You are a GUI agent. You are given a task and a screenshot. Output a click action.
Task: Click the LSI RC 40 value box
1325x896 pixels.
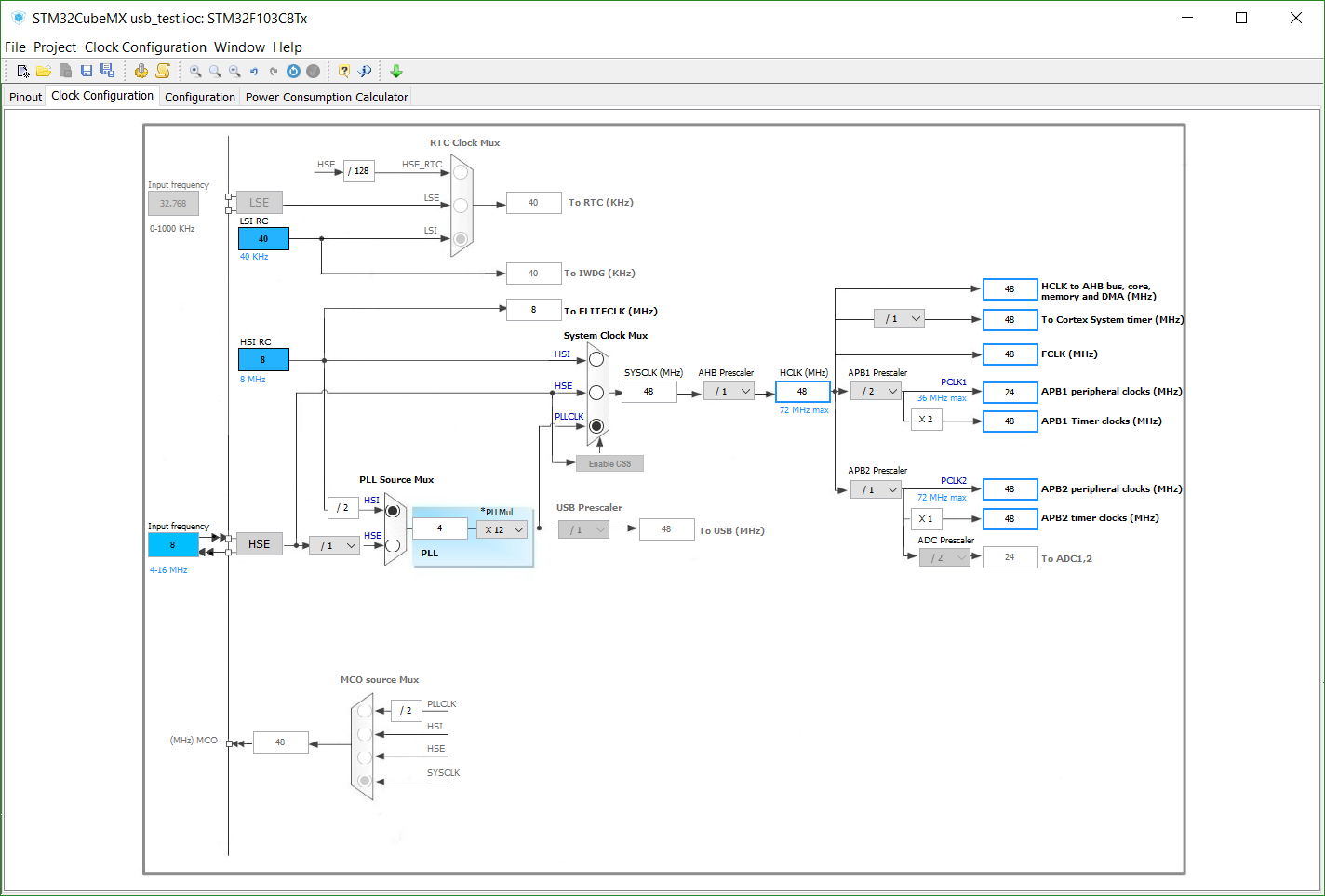[x=263, y=238]
